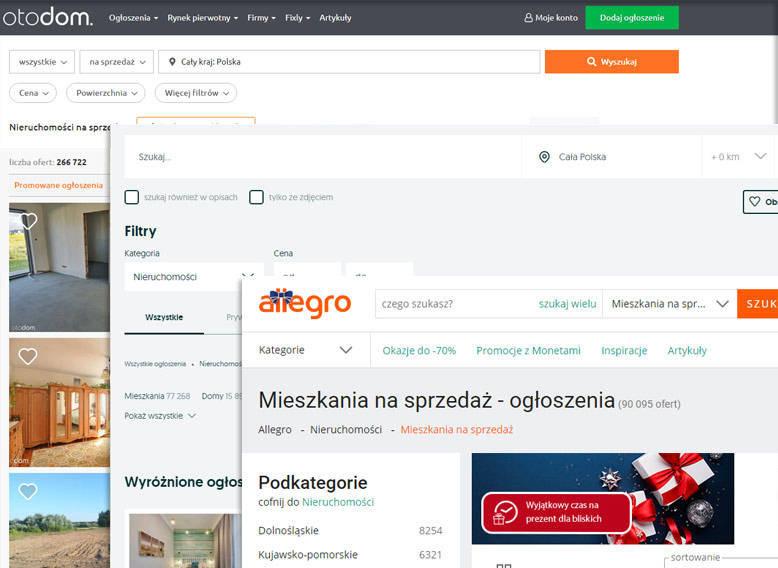
Task: Expand the allegro Kategorie menu
Action: [306, 350]
